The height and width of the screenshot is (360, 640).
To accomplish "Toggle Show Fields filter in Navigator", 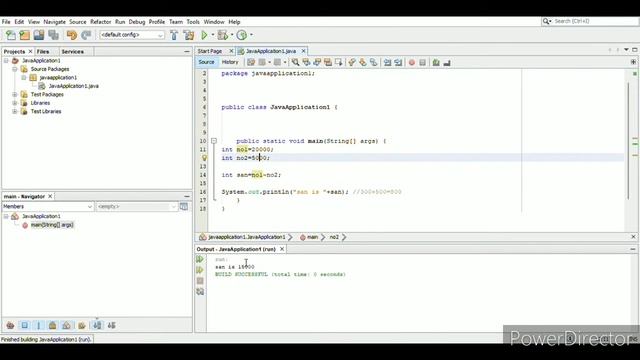I will pos(24,325).
